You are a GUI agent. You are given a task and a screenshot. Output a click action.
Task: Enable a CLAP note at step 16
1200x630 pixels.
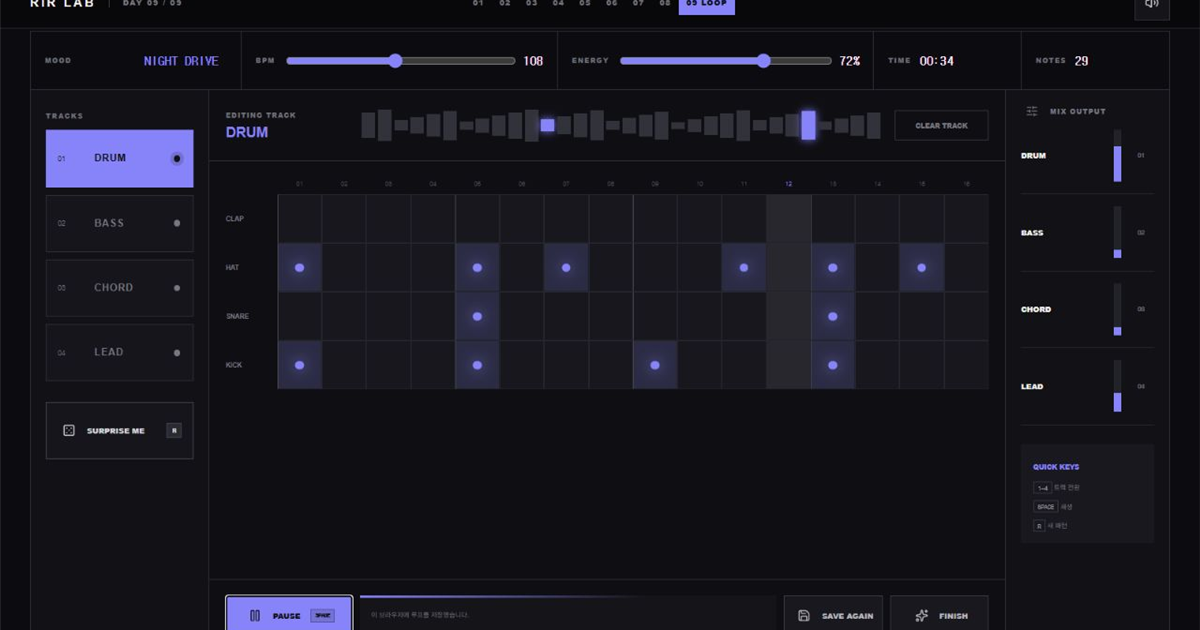(x=966, y=219)
